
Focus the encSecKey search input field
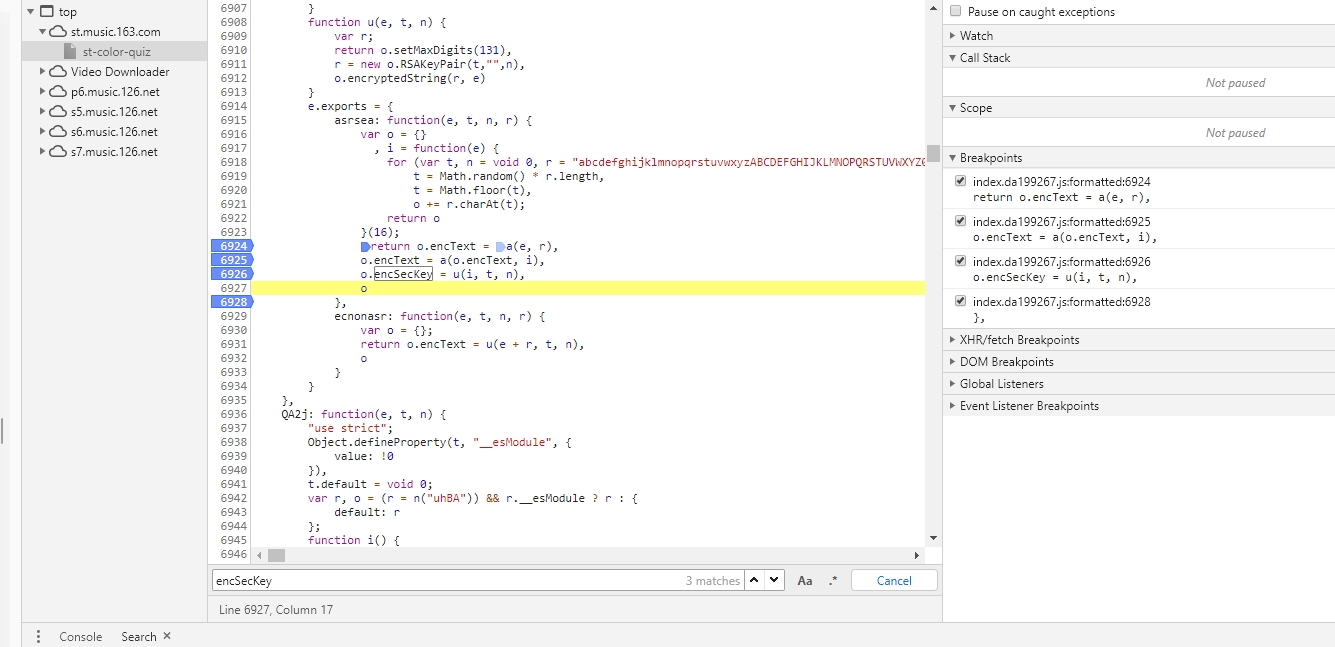(x=477, y=580)
